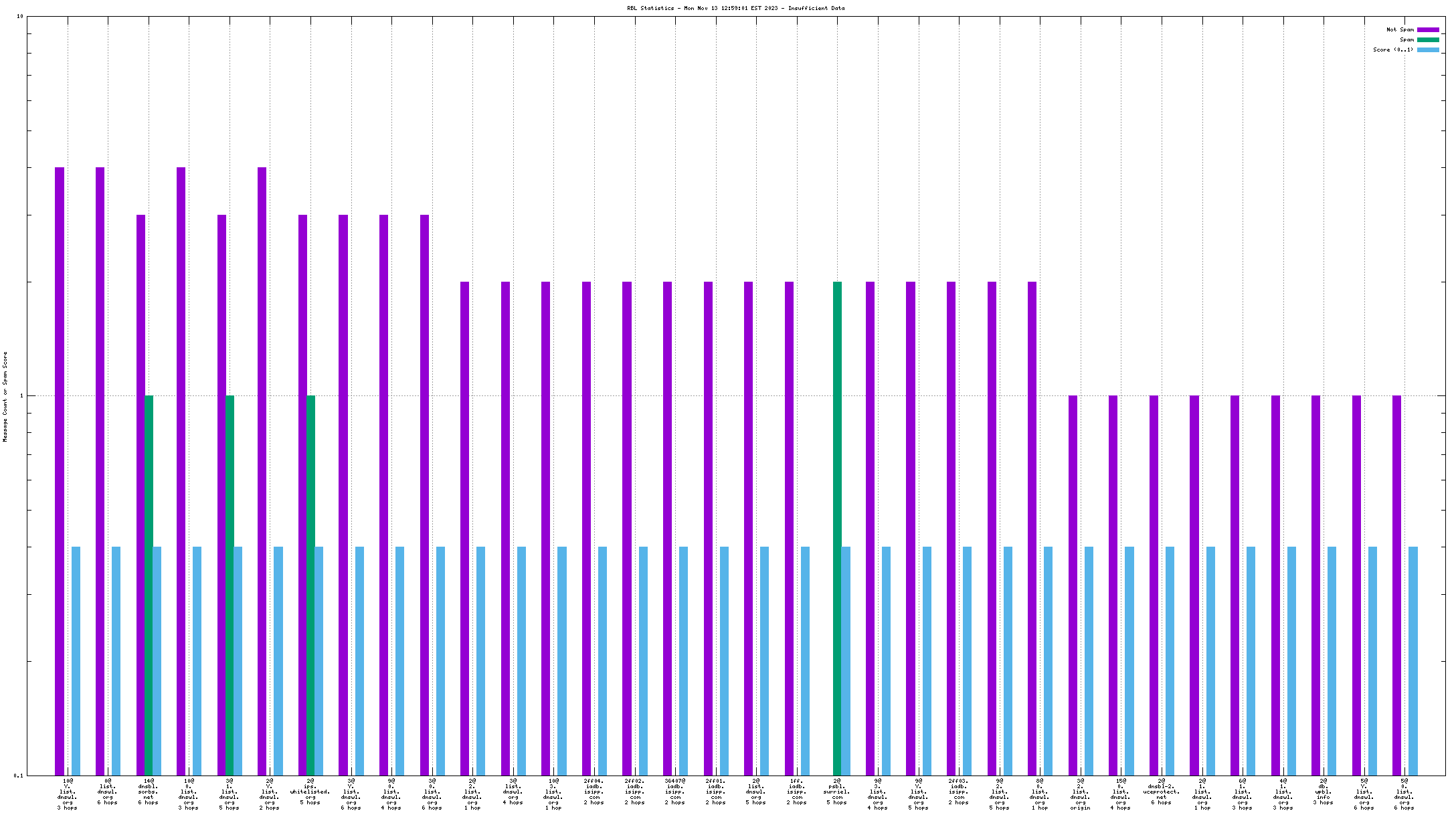Click the y-axis tick label 1
1456x819 pixels.
point(21,396)
